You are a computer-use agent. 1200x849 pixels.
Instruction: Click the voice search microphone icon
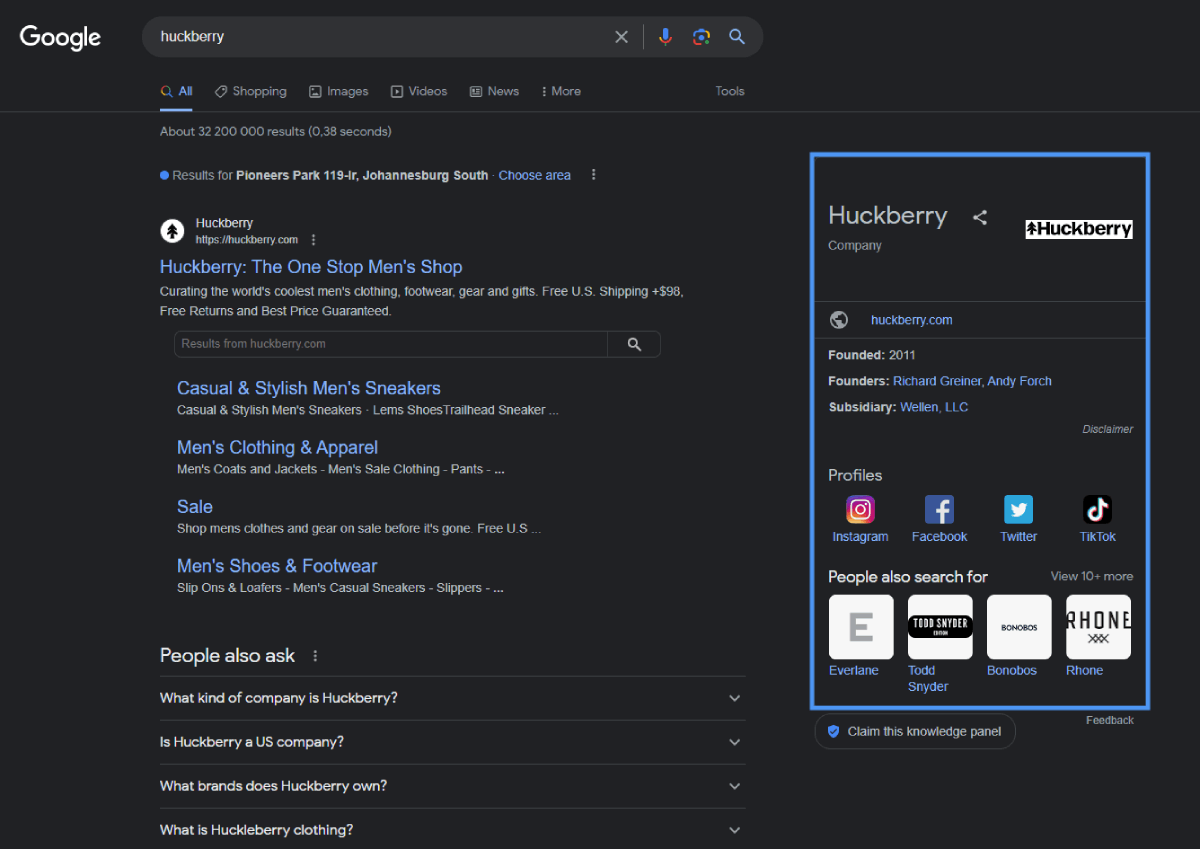point(665,37)
